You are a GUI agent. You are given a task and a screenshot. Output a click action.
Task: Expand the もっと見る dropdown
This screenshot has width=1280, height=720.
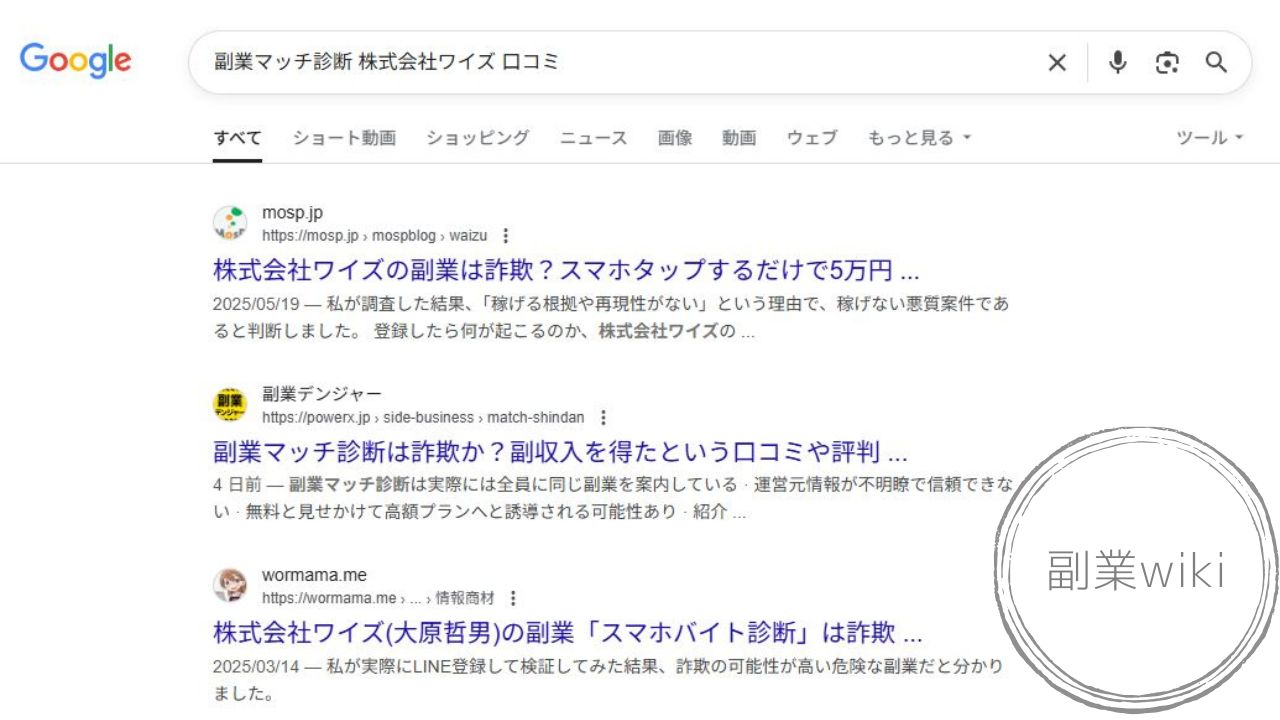point(919,138)
